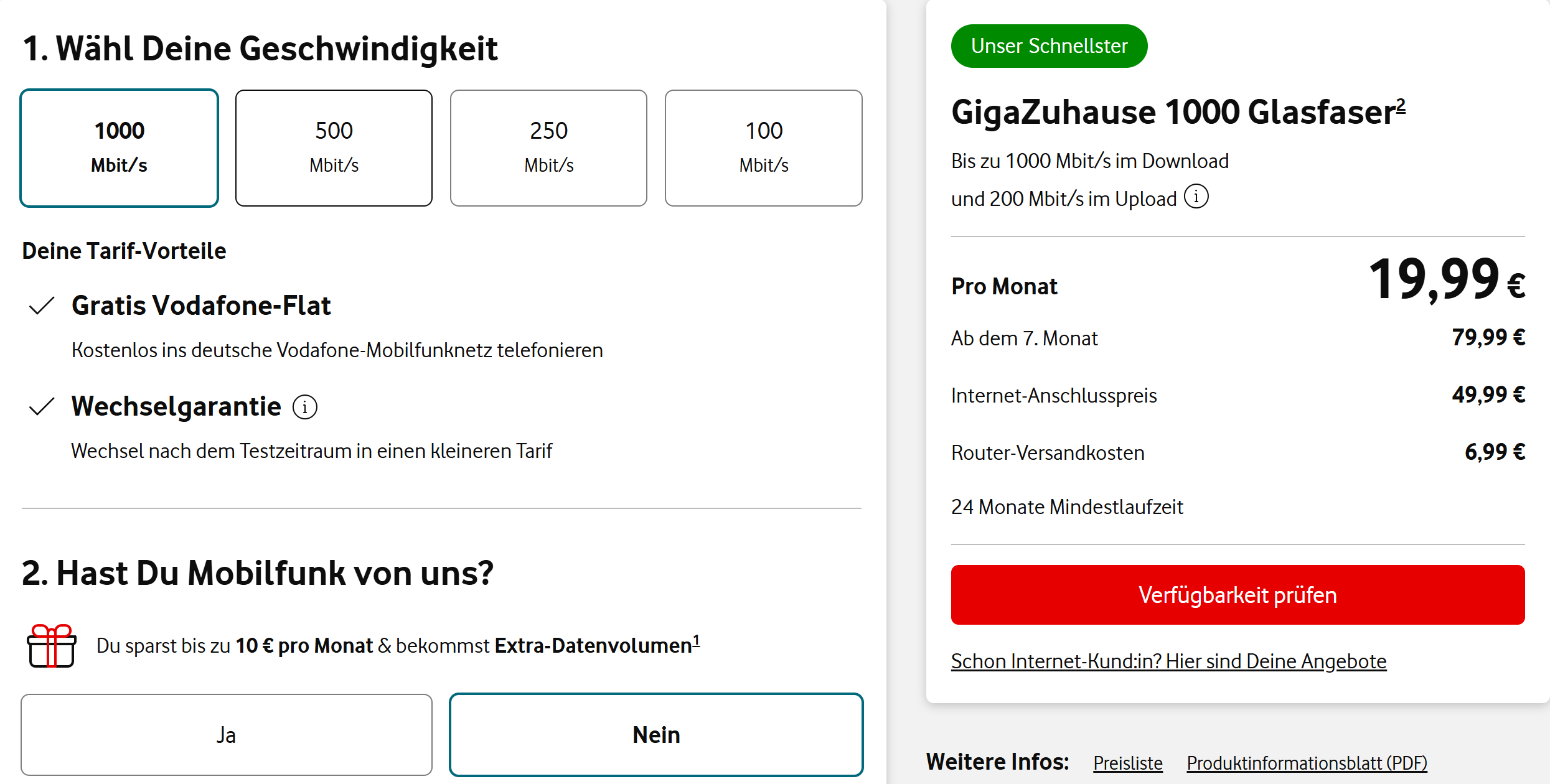Click checkmark icon beside Gratis Vodafone-Flat

[x=42, y=306]
